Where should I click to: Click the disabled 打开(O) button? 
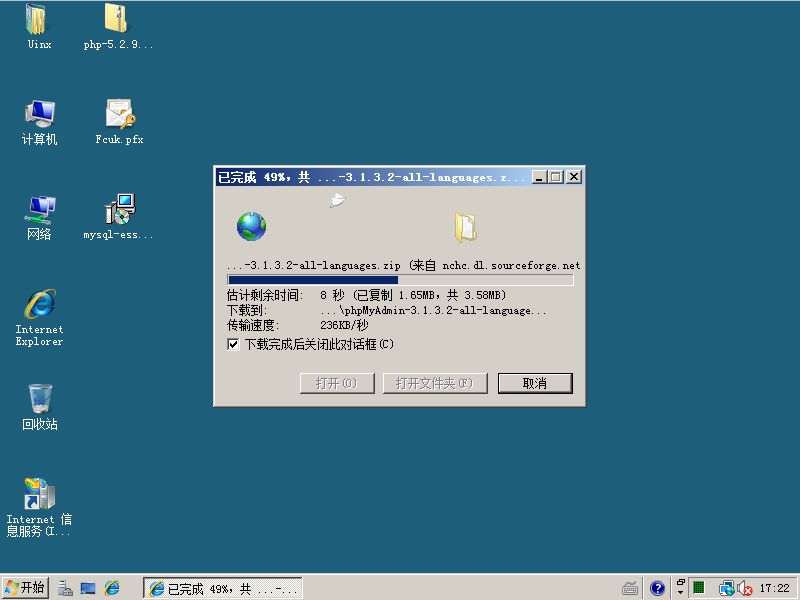(337, 383)
